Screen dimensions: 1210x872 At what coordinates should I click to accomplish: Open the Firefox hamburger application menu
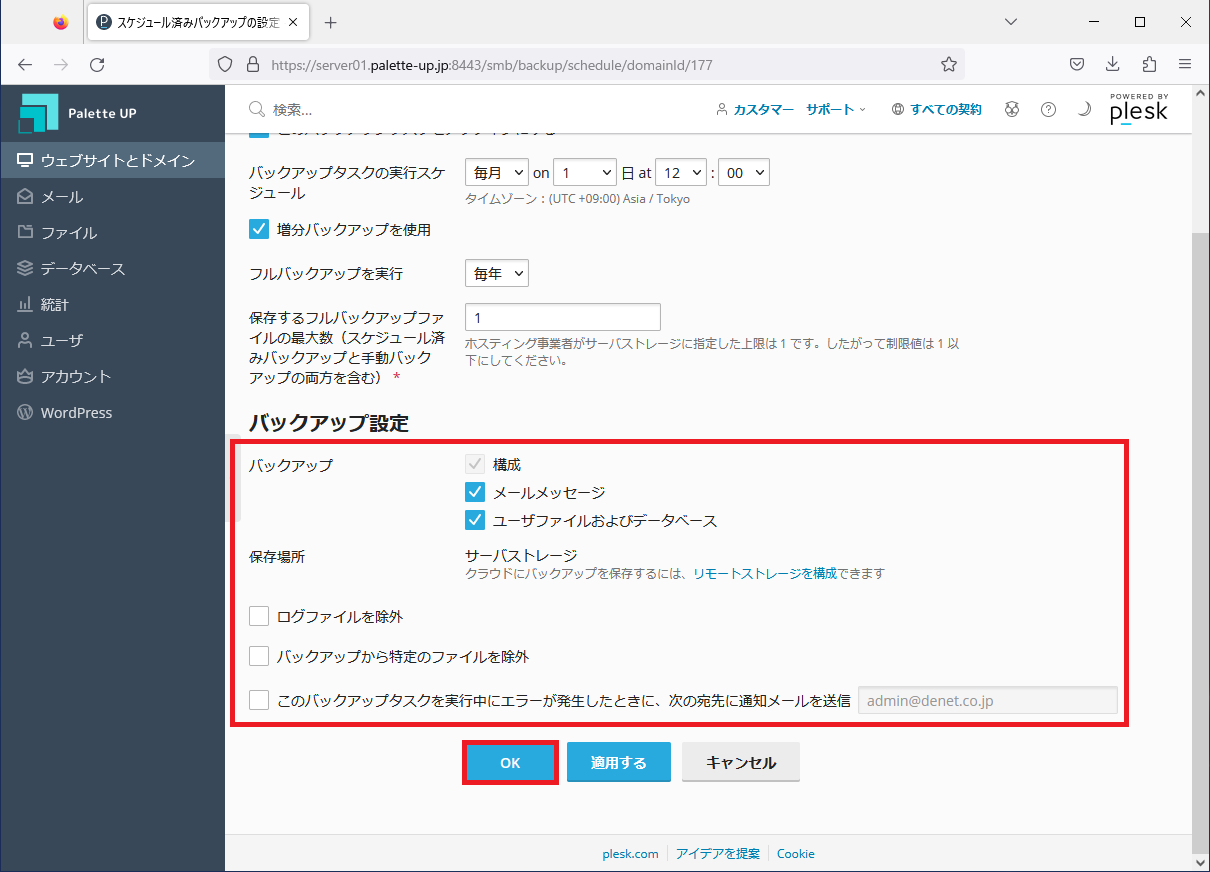pos(1185,64)
